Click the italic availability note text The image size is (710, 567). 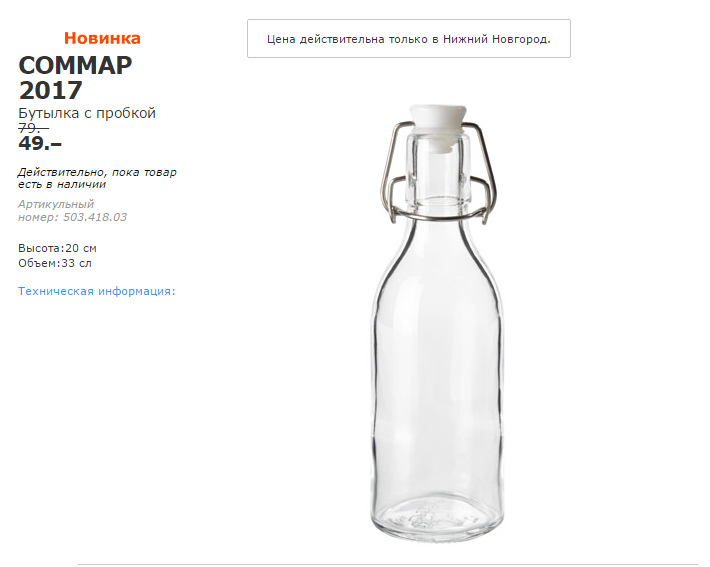(x=97, y=178)
